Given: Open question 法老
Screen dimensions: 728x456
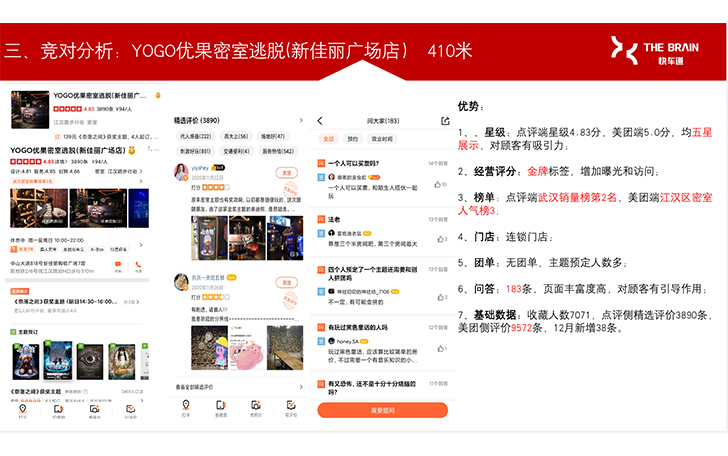Looking at the screenshot, I should coord(334,219).
